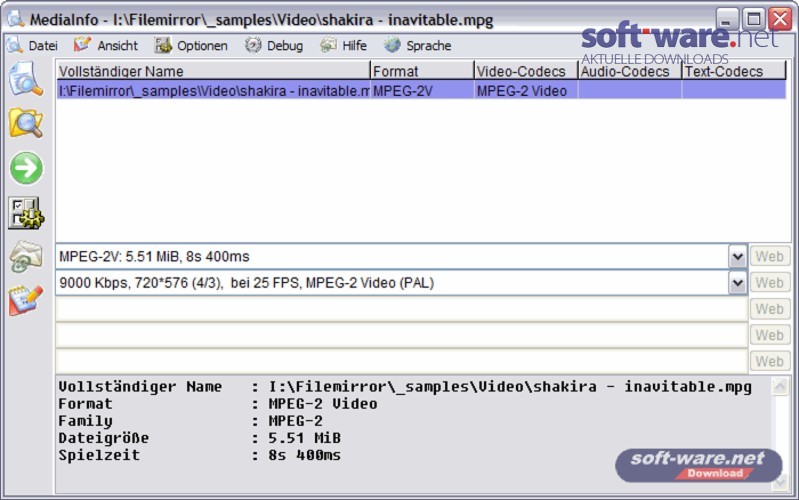
Task: Open the Ansicht menu
Action: pos(105,45)
